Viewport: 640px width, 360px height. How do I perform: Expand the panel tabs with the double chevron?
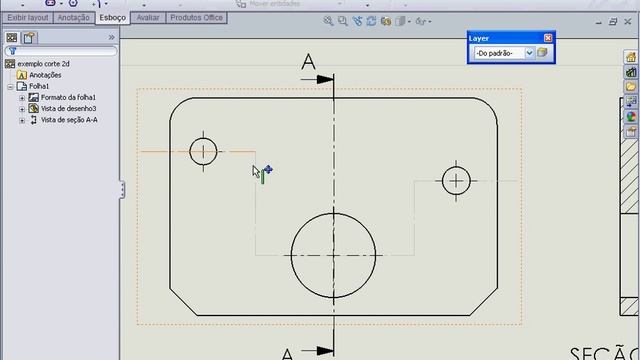[111, 38]
